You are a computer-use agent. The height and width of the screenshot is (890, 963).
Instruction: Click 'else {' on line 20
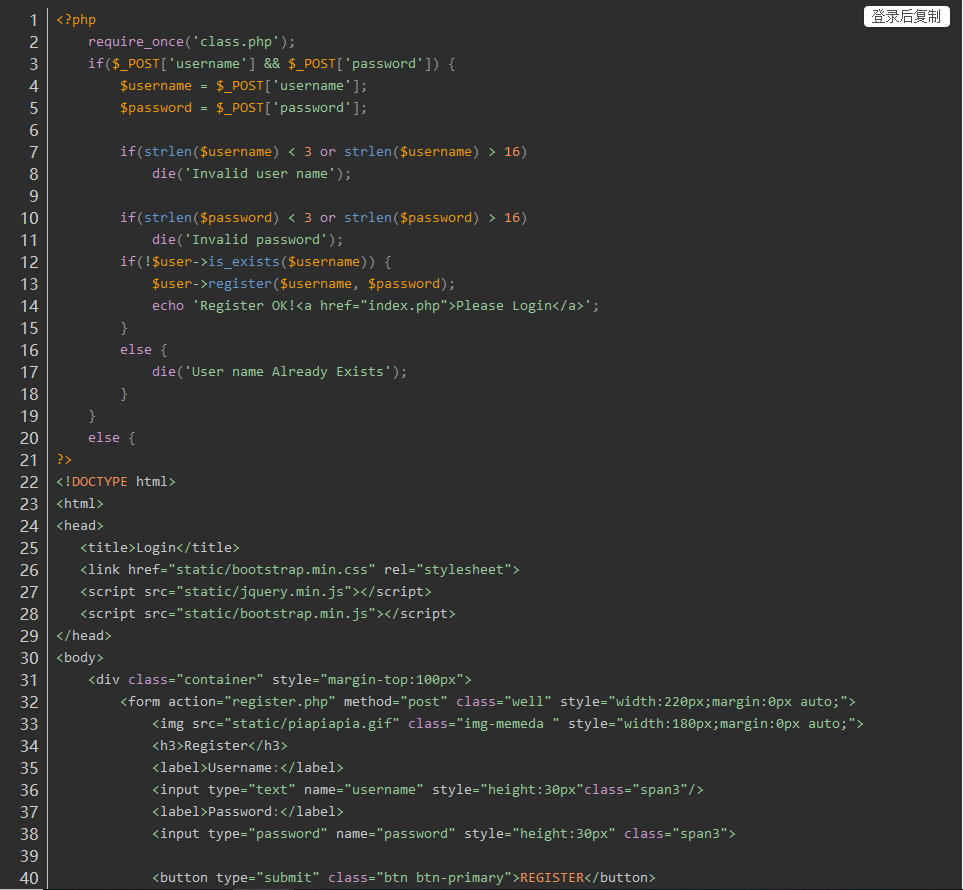tap(112, 438)
